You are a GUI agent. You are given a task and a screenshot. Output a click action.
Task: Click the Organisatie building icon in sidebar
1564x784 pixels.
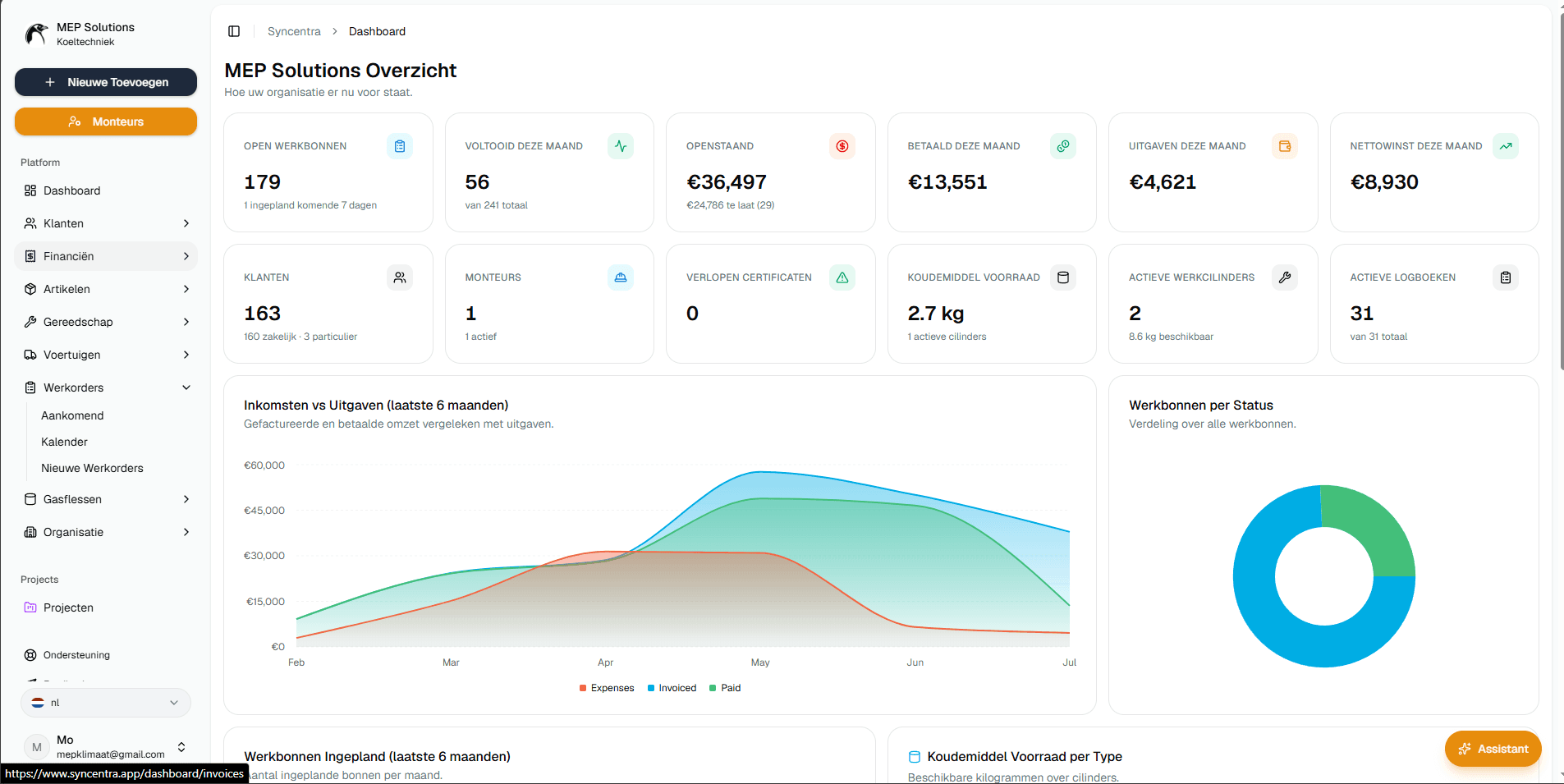30,532
